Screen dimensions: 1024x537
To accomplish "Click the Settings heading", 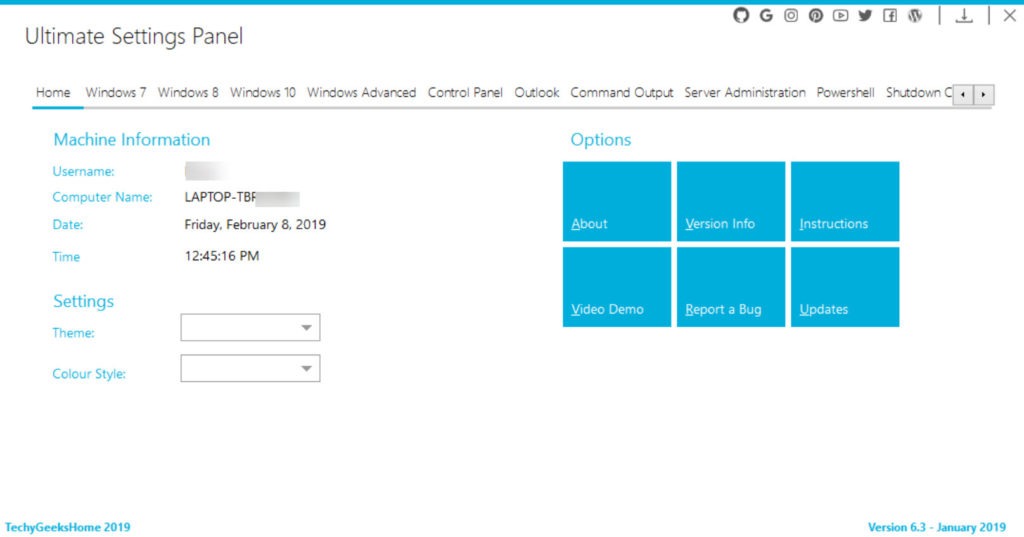I will pyautogui.click(x=84, y=301).
